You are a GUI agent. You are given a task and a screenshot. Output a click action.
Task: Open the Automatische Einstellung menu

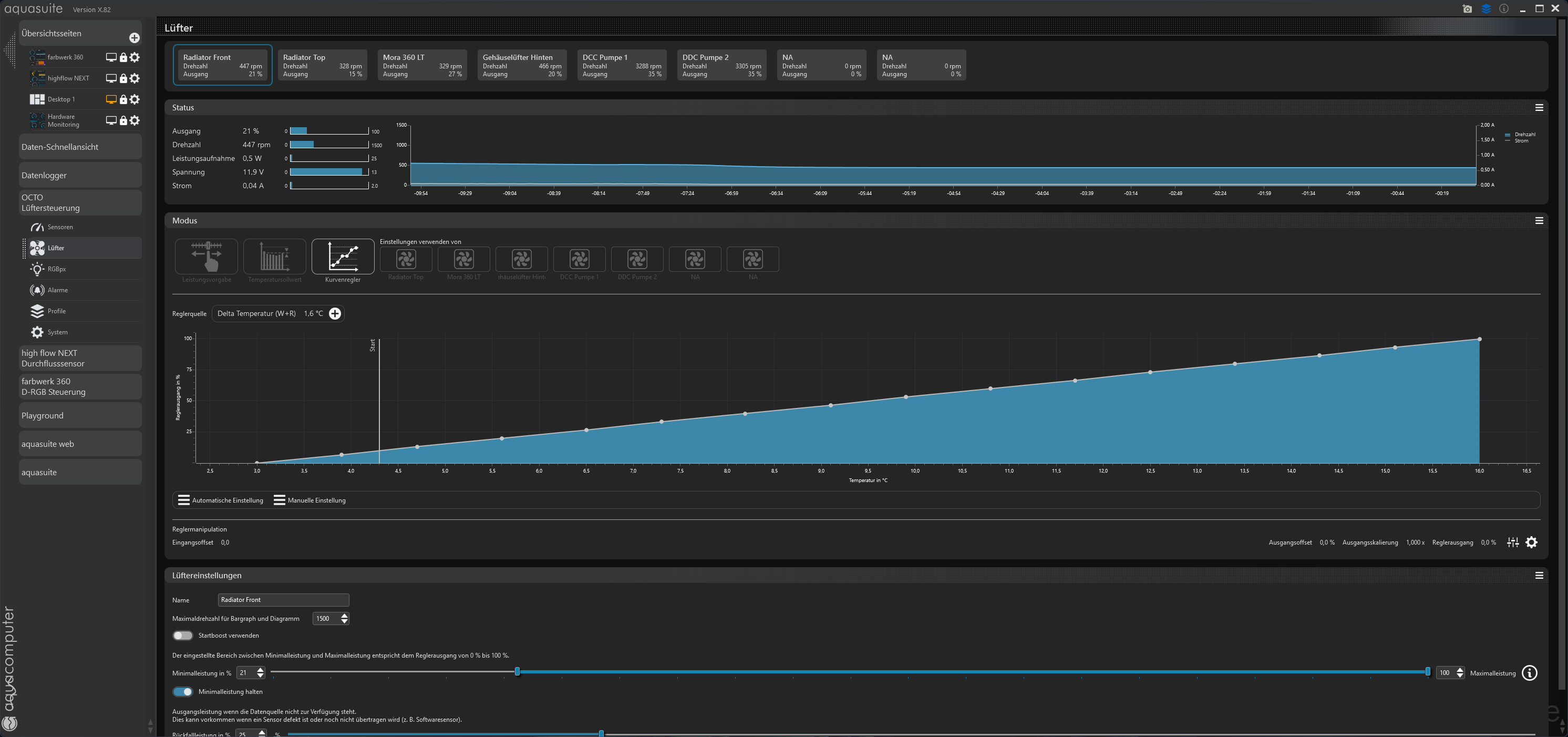pos(220,500)
